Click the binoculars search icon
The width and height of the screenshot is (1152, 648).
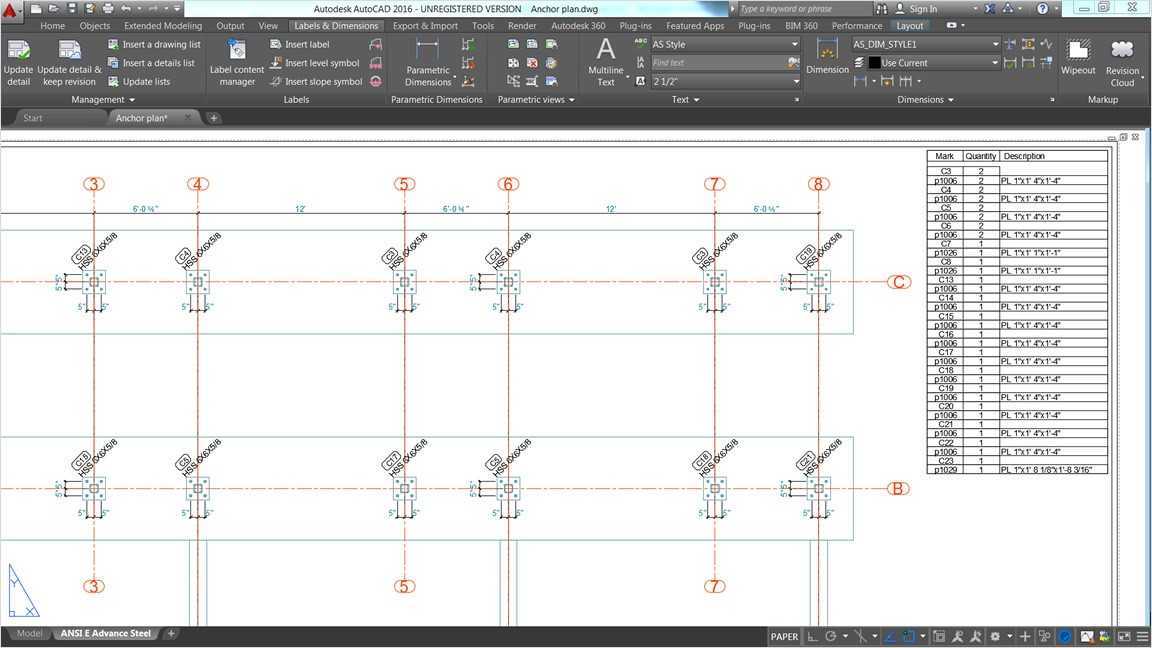[x=882, y=9]
